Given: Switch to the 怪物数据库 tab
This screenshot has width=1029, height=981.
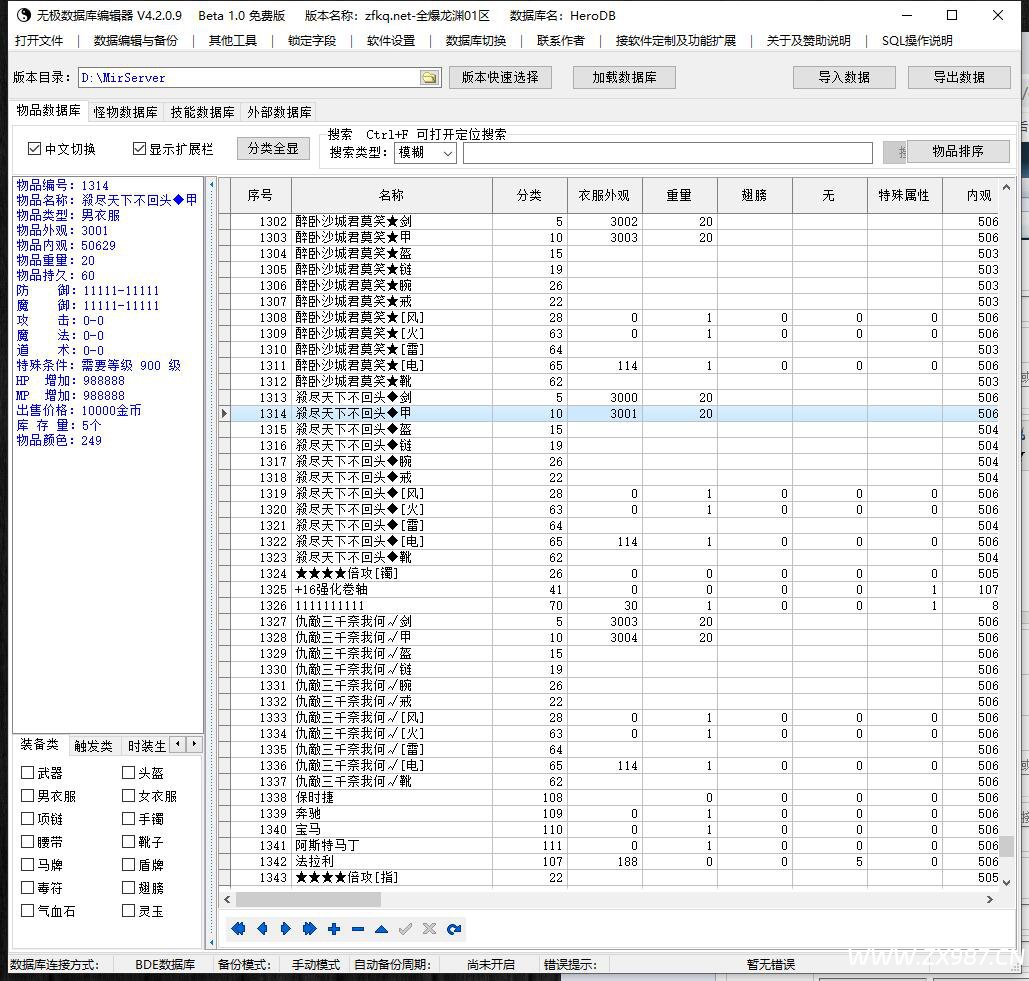Looking at the screenshot, I should pyautogui.click(x=125, y=112).
